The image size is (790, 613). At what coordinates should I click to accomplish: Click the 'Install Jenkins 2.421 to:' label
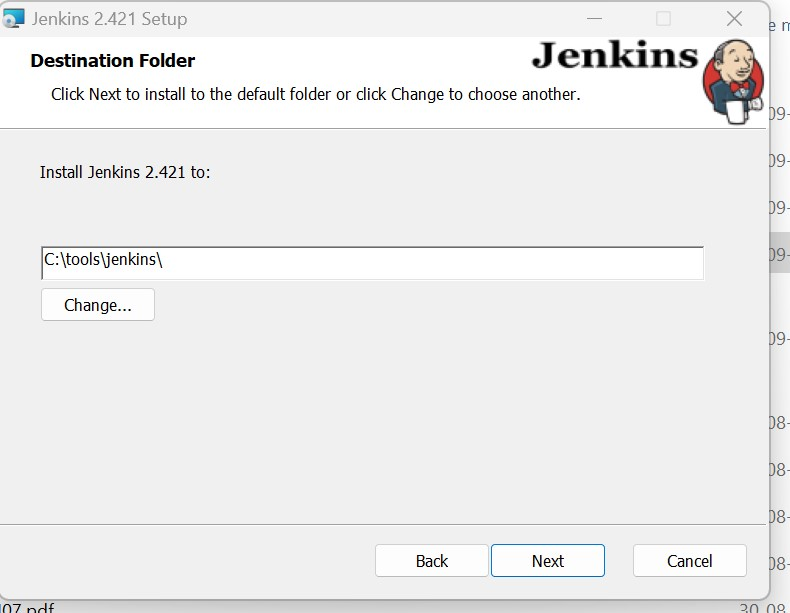pyautogui.click(x=125, y=172)
